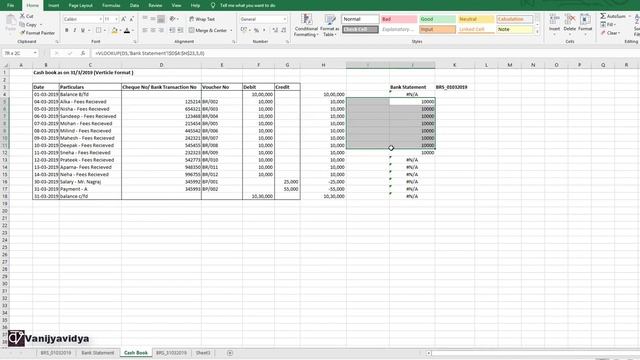
Task: Click the text Orientation icon
Action: (173, 19)
